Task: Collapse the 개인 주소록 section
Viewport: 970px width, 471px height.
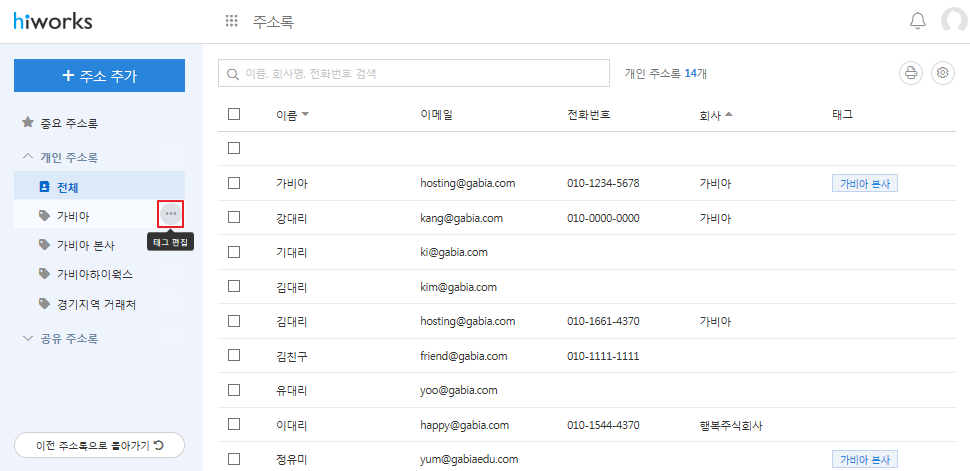Action: [28, 157]
